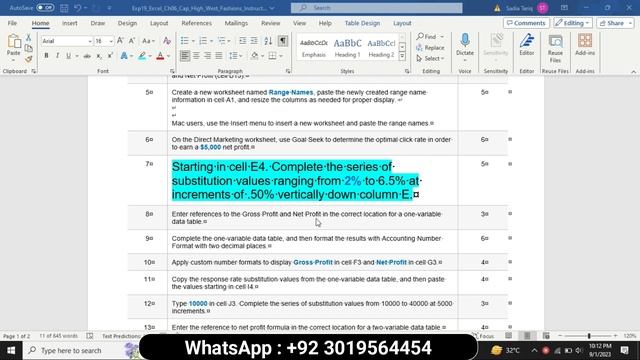Decrease paragraph indent
The height and width of the screenshot is (360, 640).
242,41
